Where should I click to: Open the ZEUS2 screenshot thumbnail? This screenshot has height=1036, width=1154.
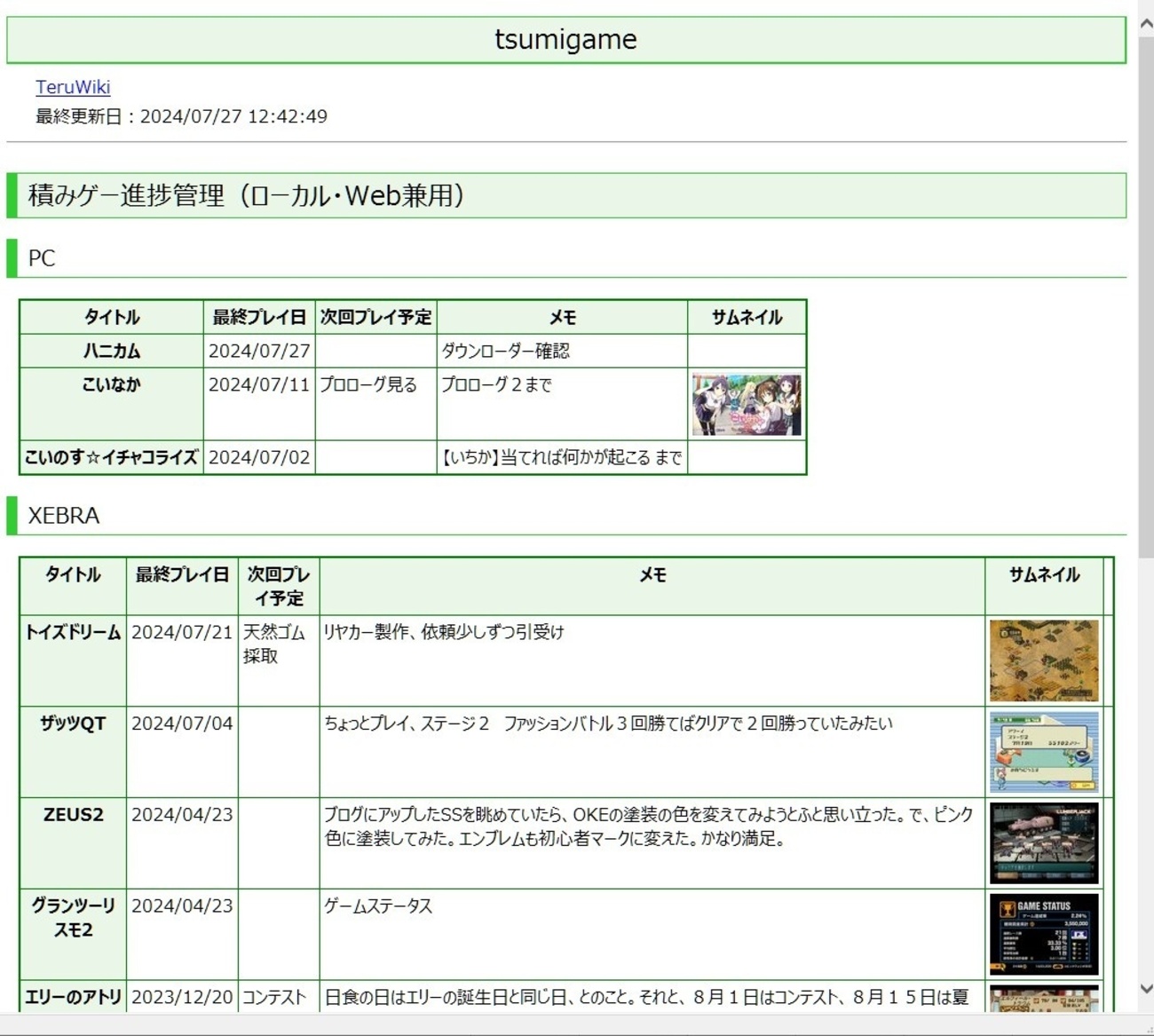click(1043, 843)
